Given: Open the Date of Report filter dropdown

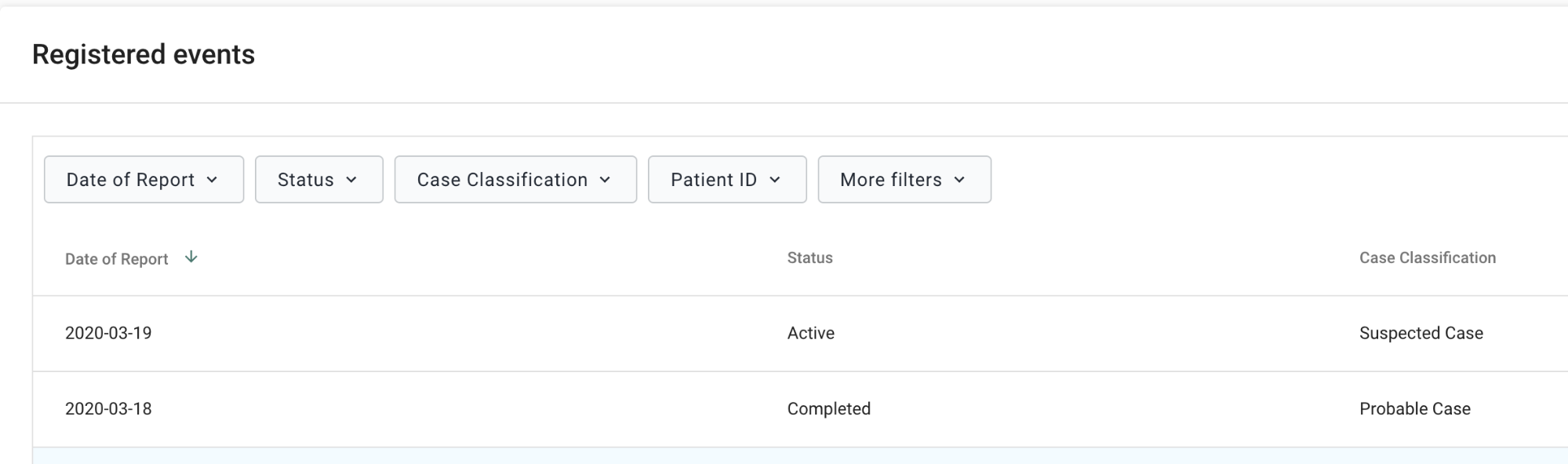Looking at the screenshot, I should click(144, 180).
